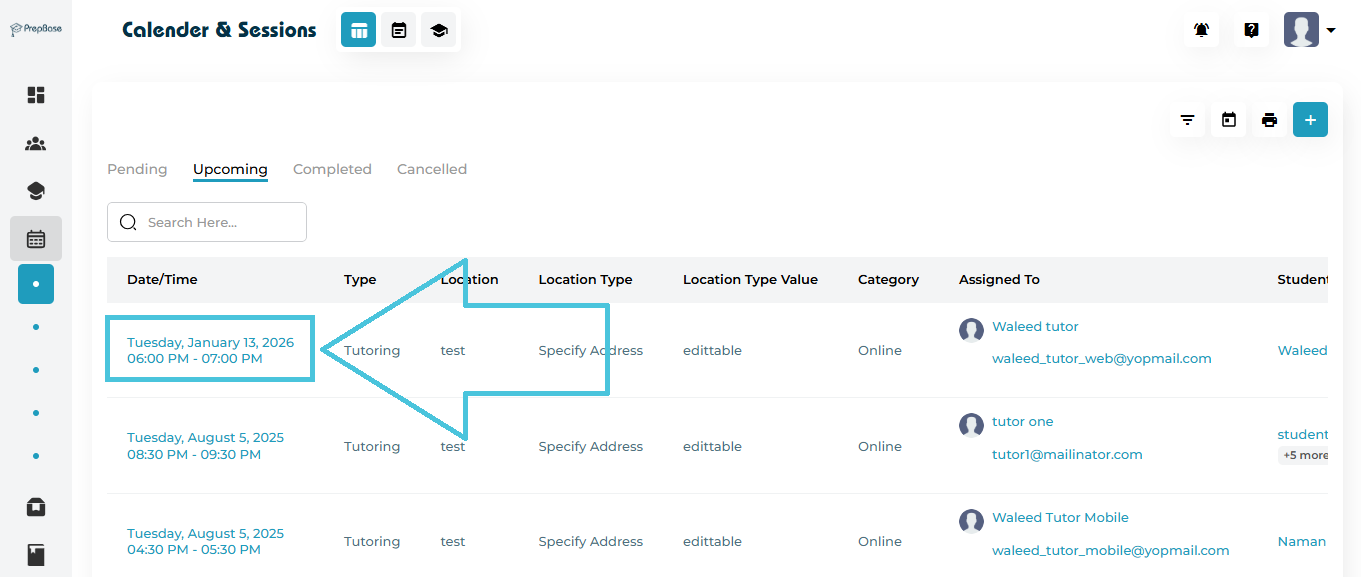Expand the profile avatar dropdown arrow
This screenshot has height=577, width=1361.
(1331, 31)
